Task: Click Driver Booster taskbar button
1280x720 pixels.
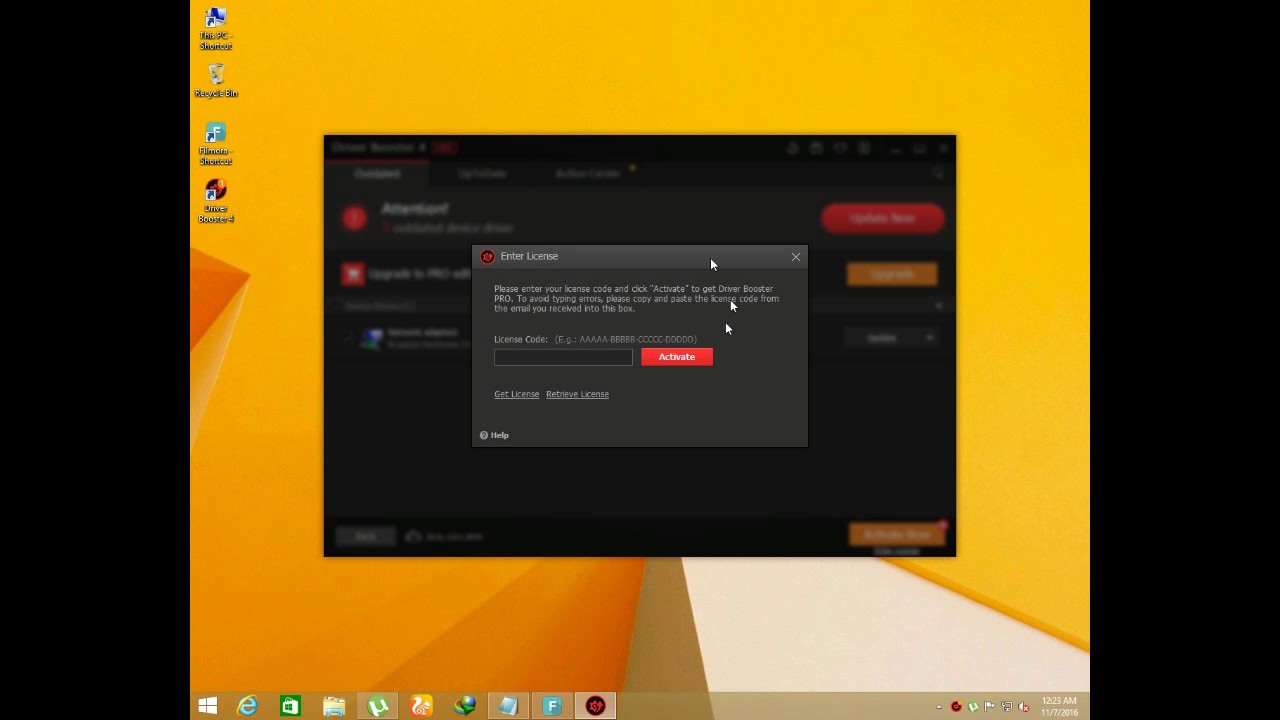Action: coord(596,706)
